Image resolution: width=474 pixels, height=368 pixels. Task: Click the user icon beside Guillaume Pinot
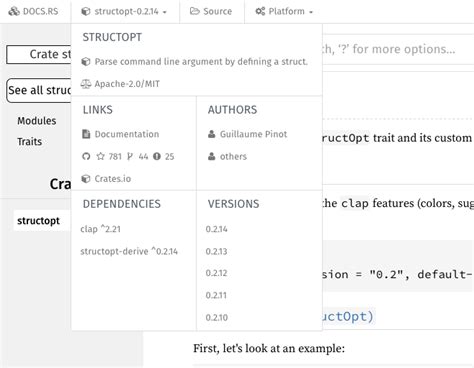[x=211, y=134]
